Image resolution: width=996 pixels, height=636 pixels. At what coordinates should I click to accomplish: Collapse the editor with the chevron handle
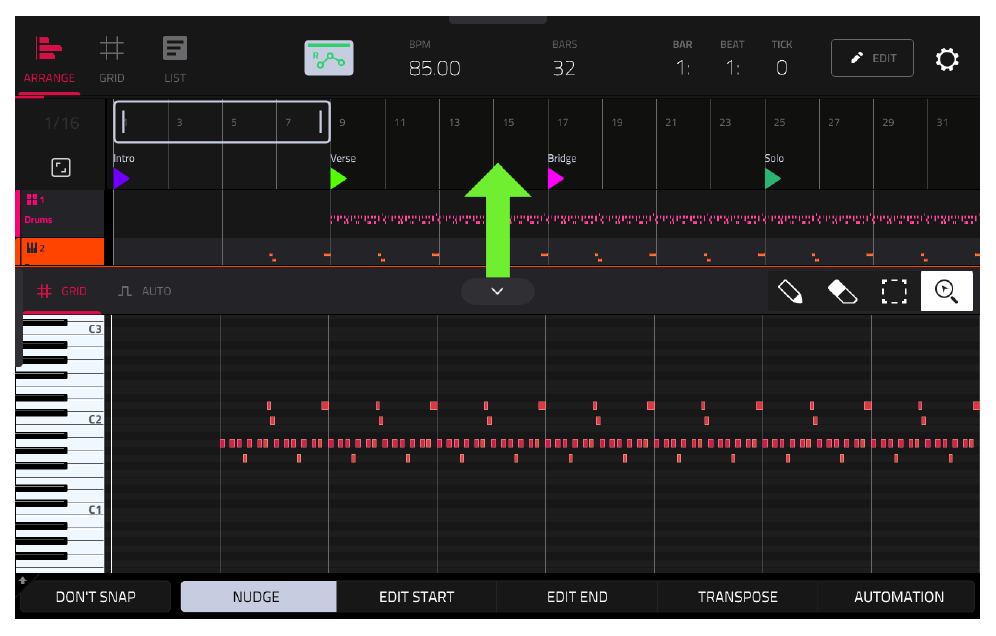(497, 291)
